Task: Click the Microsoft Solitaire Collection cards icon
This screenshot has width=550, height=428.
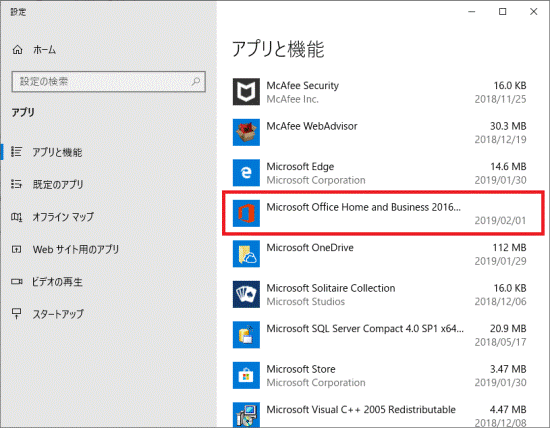Action: click(246, 294)
